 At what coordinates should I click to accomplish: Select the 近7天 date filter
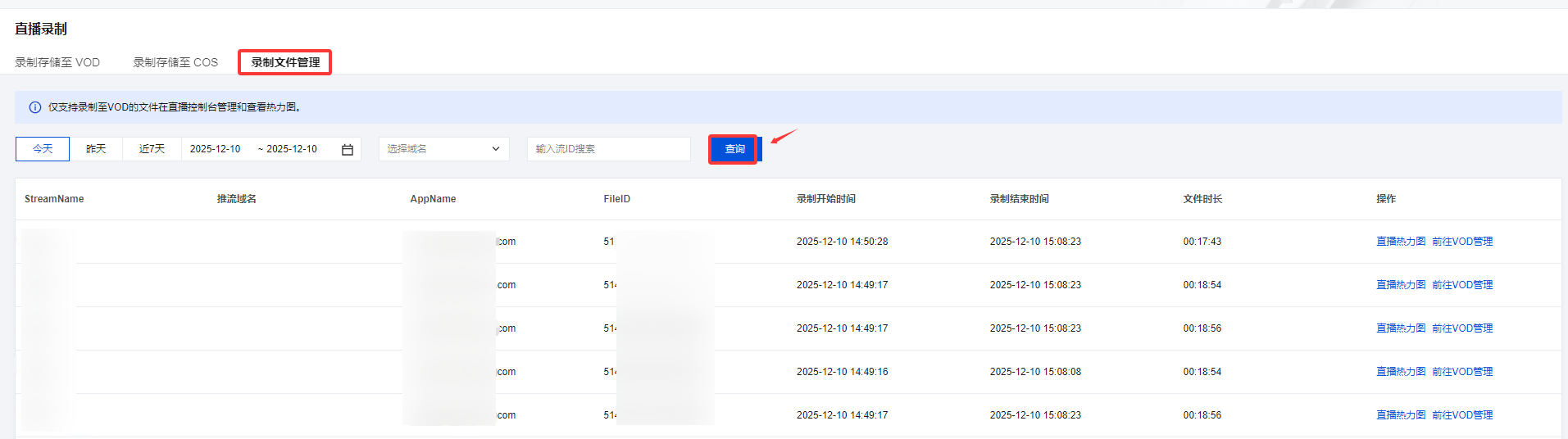(x=152, y=149)
